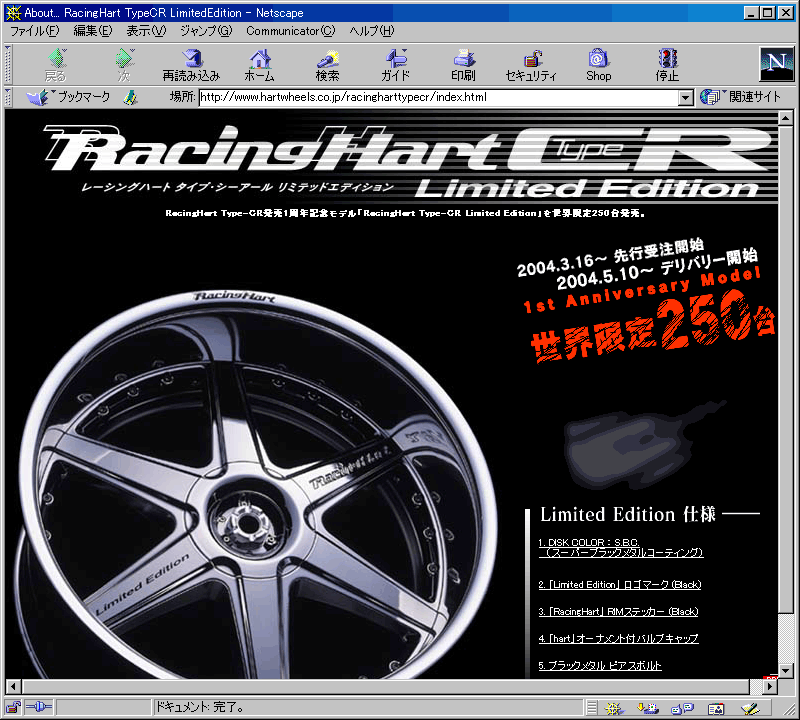
Task: Open link 3. RacingHart RIMステッカー (Black)
Action: [x=618, y=612]
